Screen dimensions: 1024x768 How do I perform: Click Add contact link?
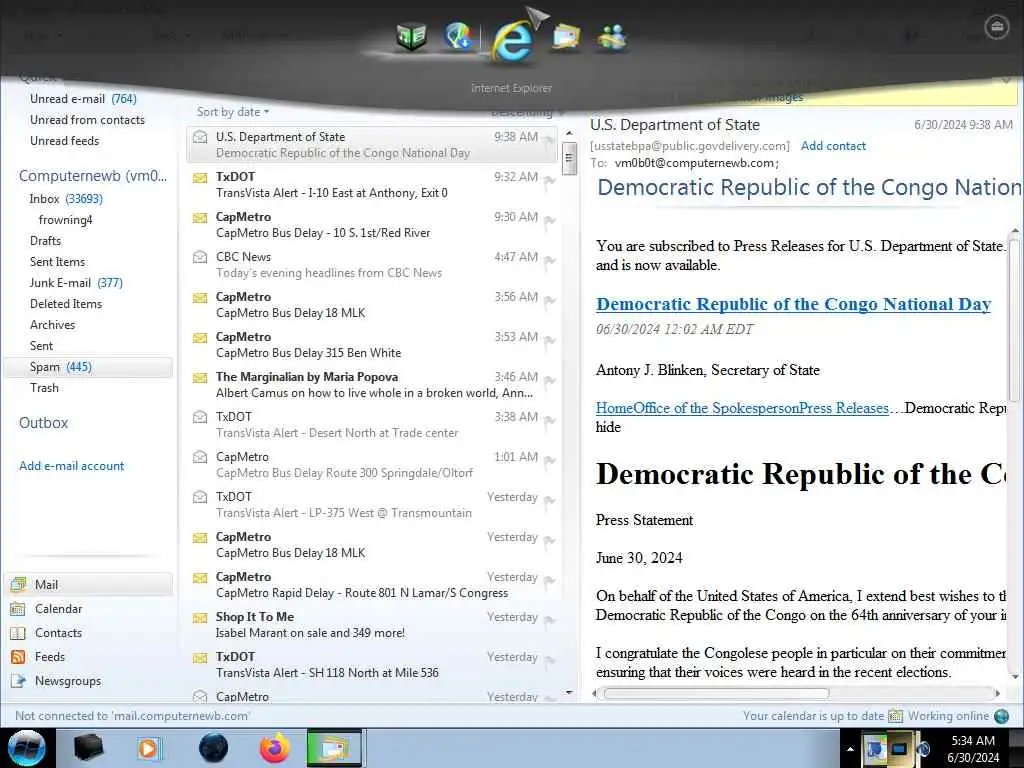click(x=833, y=146)
